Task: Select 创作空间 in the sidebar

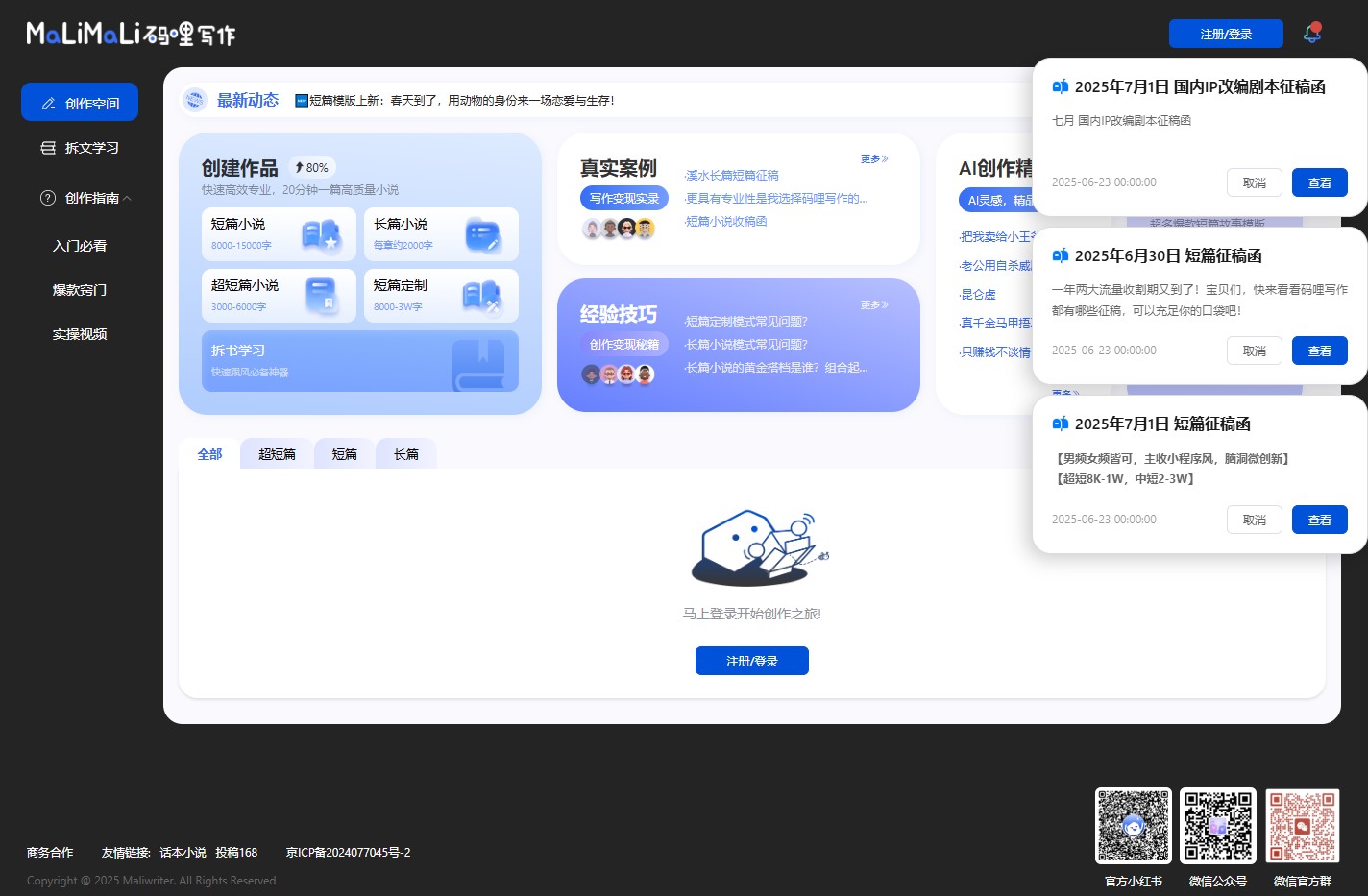Action: coord(80,103)
